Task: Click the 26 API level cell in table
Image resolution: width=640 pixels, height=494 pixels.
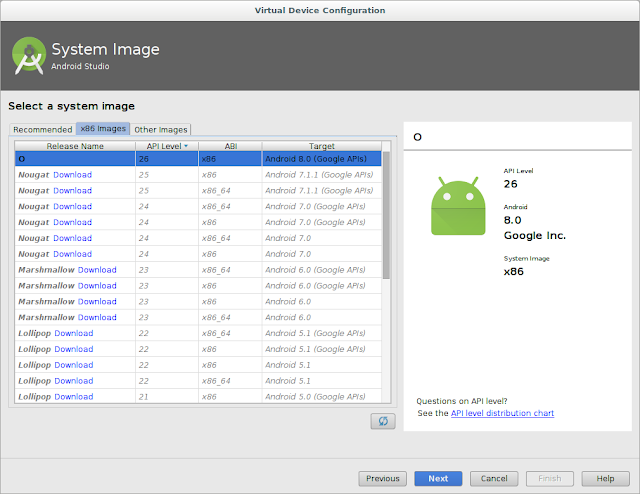Action: pyautogui.click(x=167, y=159)
